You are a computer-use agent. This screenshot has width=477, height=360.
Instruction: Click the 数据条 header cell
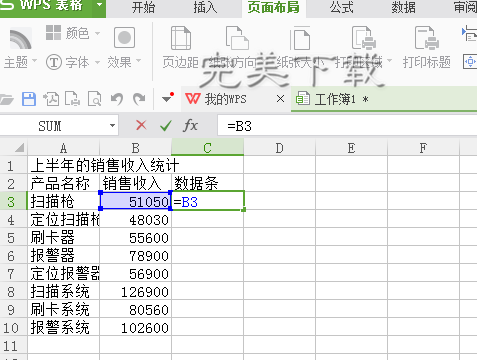pos(207,183)
